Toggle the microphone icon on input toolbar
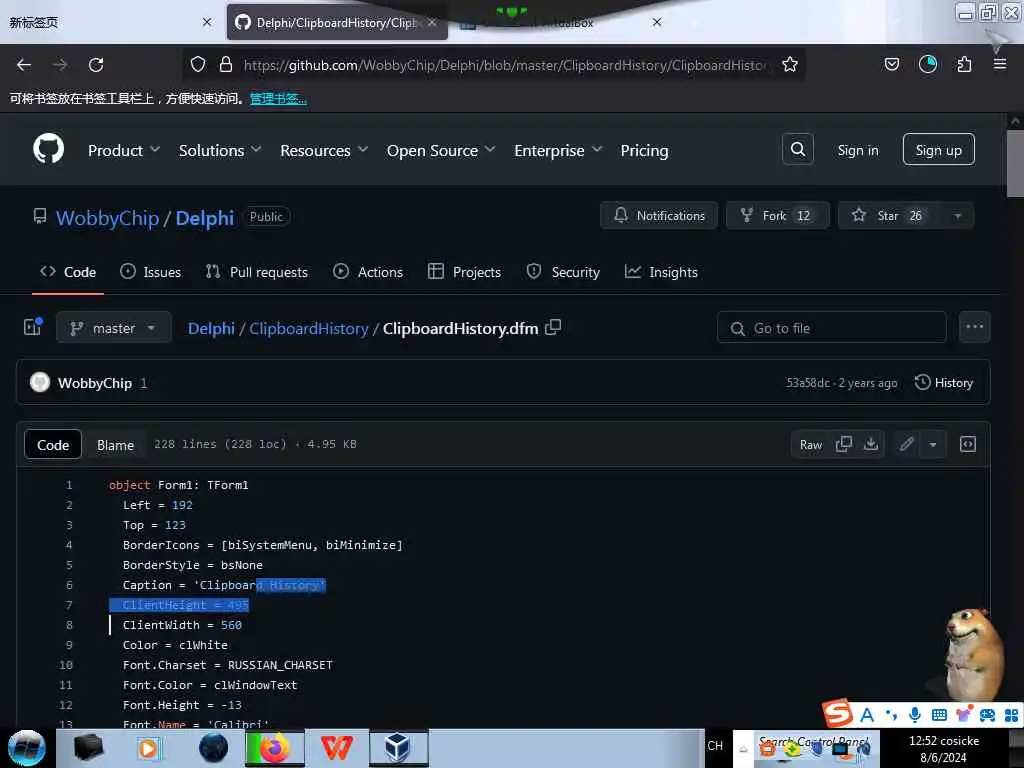 [x=915, y=714]
